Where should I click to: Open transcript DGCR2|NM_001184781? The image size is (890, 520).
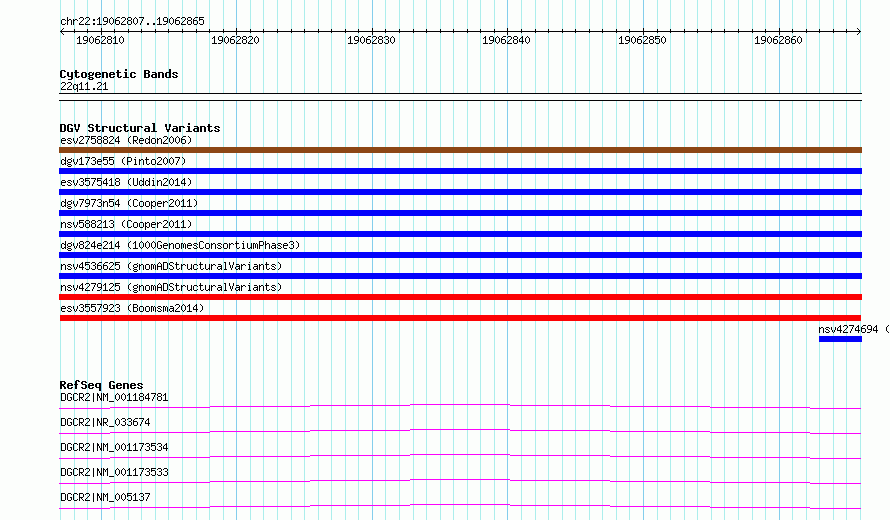pos(114,397)
